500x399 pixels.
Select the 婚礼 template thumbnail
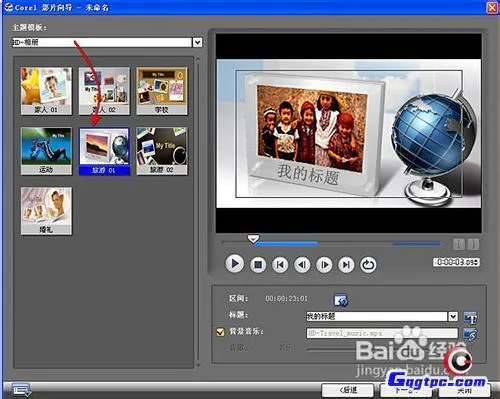pos(46,211)
